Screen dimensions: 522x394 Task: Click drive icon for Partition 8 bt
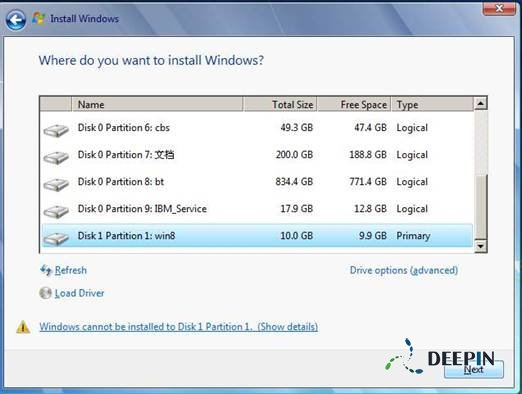[56, 184]
